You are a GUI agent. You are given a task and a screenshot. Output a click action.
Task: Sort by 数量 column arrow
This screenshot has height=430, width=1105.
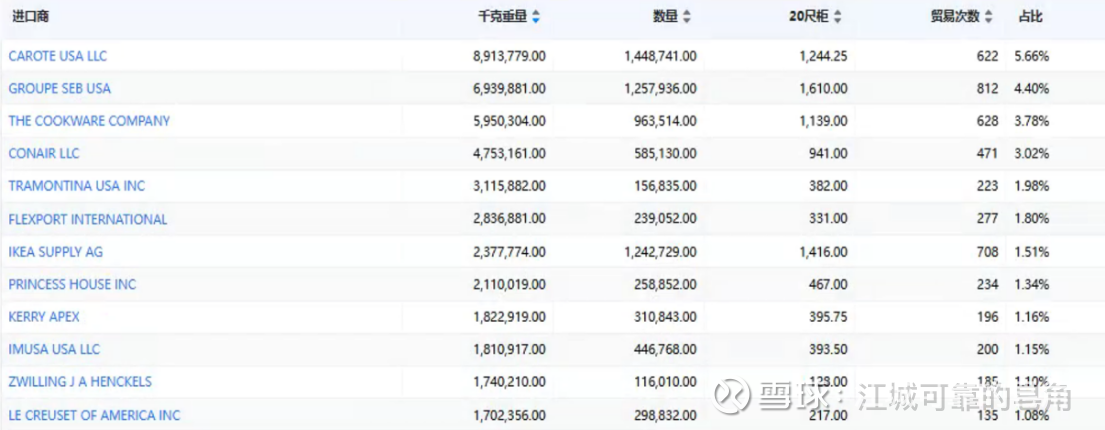coord(686,18)
